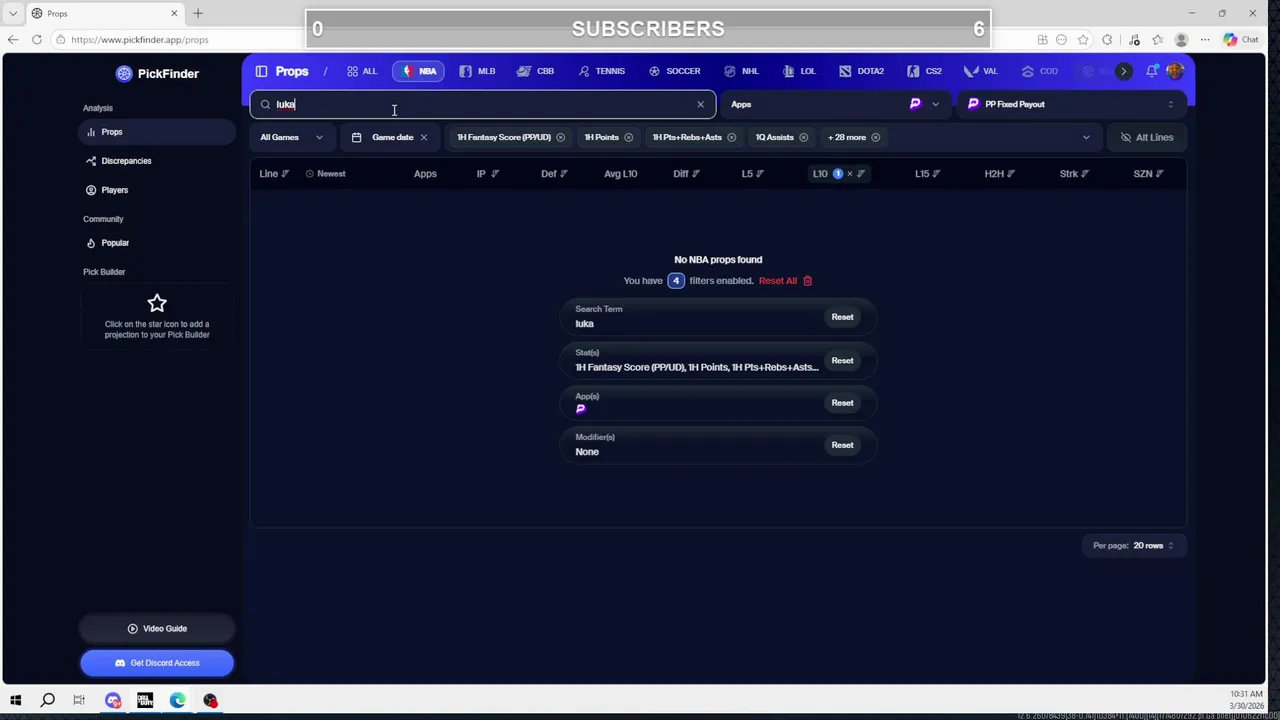Refresh the browser page
Screen dimensions: 1280x720
pos(37,39)
